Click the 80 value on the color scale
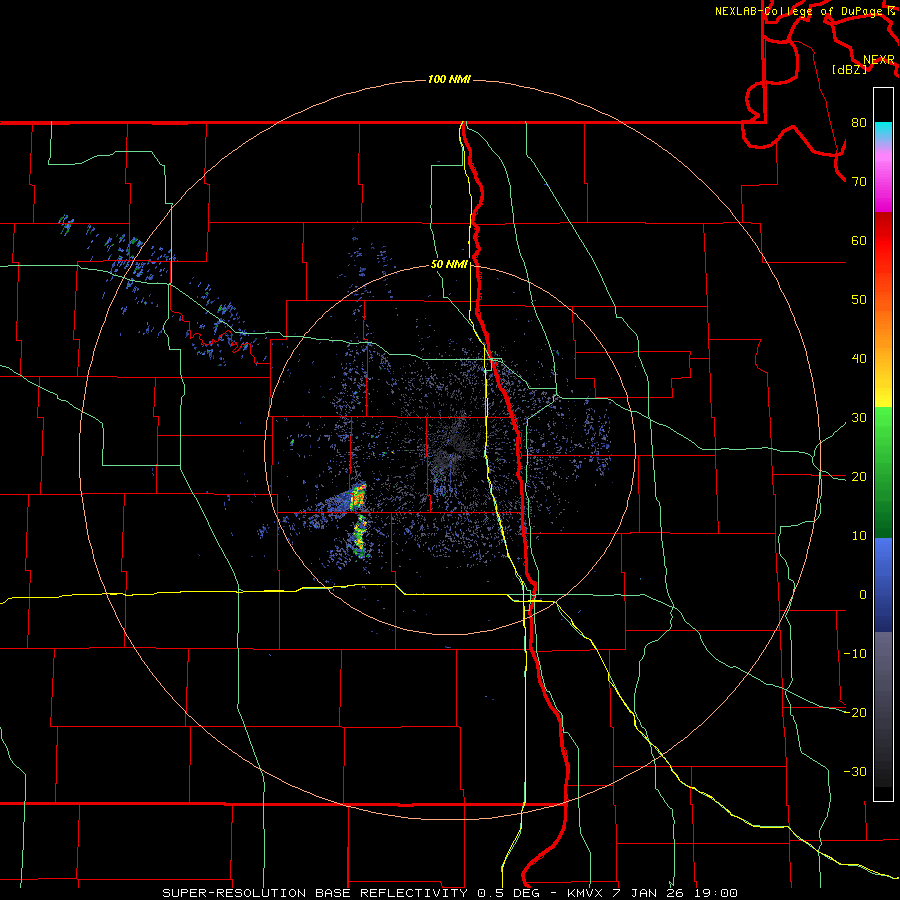Screen dimensions: 900x900 coord(859,122)
